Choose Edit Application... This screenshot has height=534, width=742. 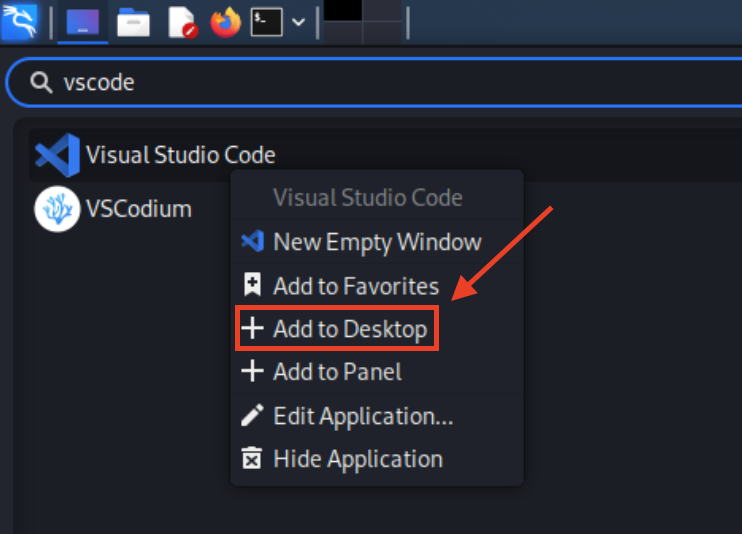[x=377, y=416]
